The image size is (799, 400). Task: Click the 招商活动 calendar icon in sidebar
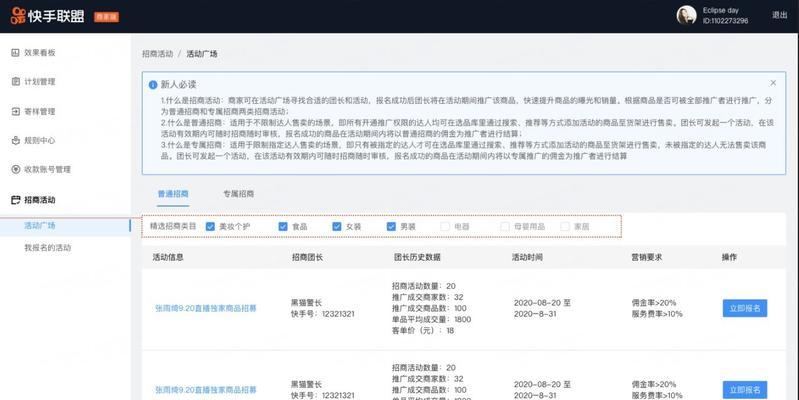tap(15, 200)
